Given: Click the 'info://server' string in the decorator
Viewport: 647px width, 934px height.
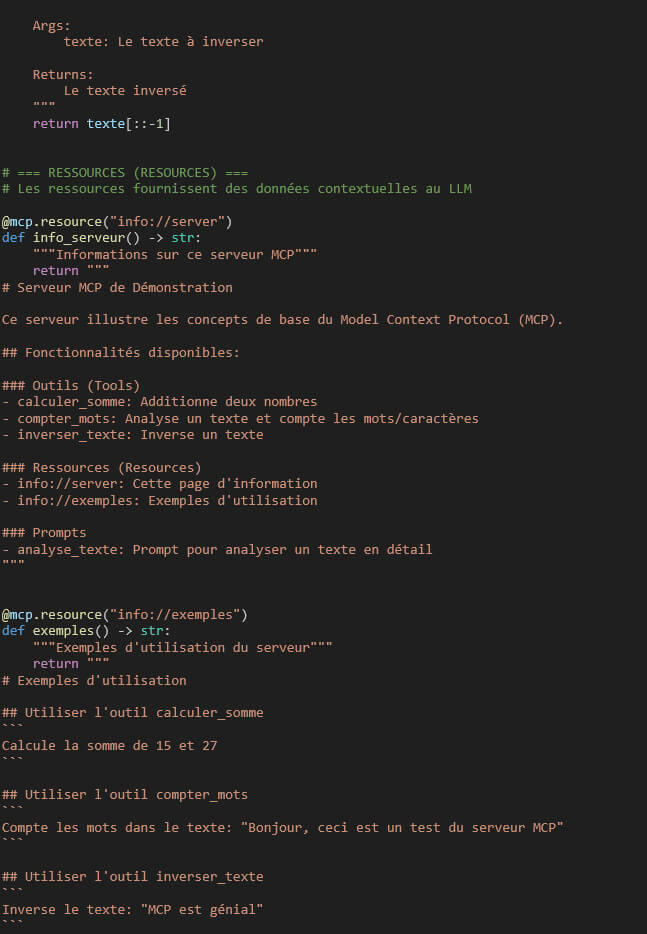Looking at the screenshot, I should [172, 221].
